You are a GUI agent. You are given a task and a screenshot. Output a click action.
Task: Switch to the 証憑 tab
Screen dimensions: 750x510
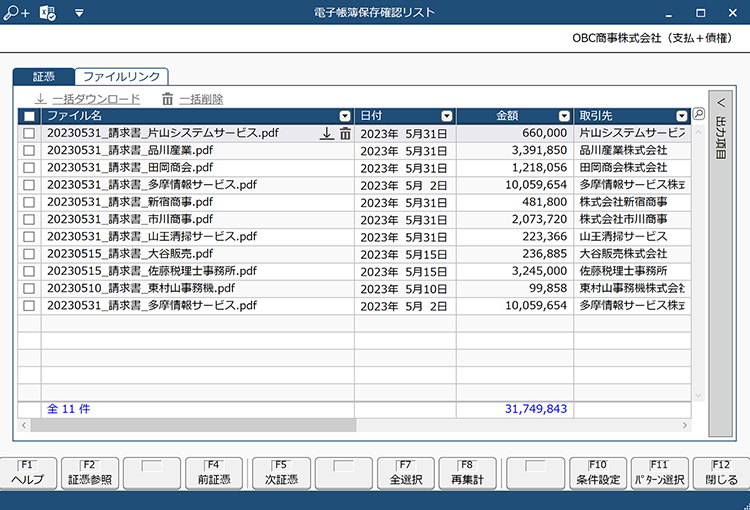pyautogui.click(x=44, y=77)
